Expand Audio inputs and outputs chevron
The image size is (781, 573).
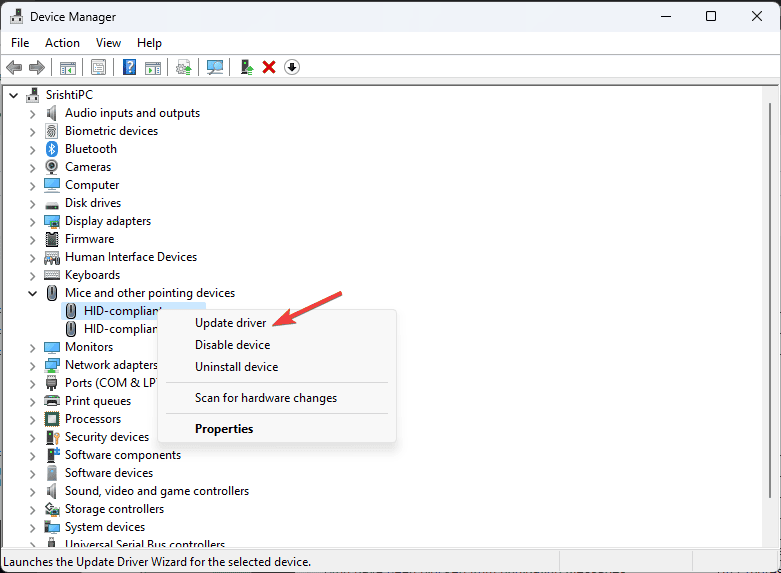32,114
